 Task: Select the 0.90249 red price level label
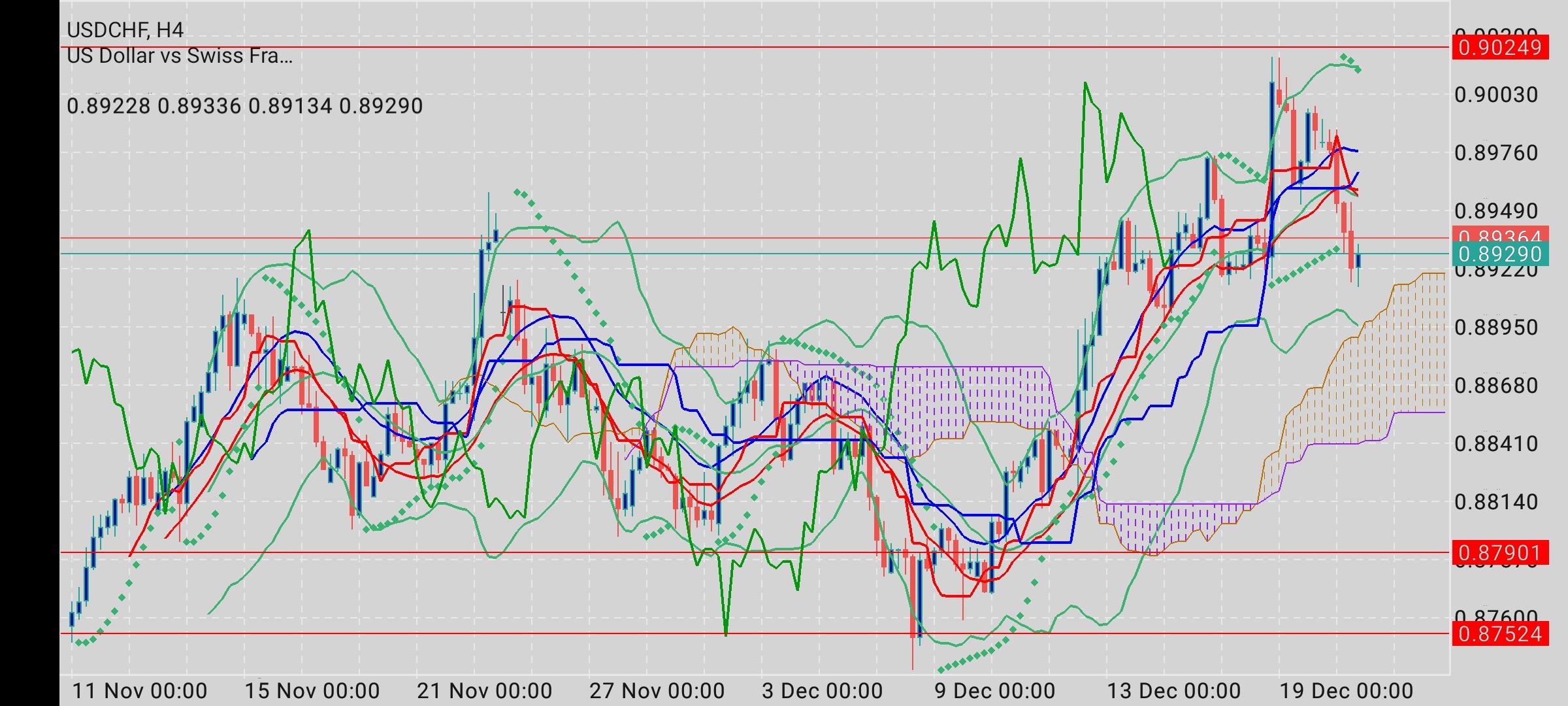click(x=1500, y=48)
